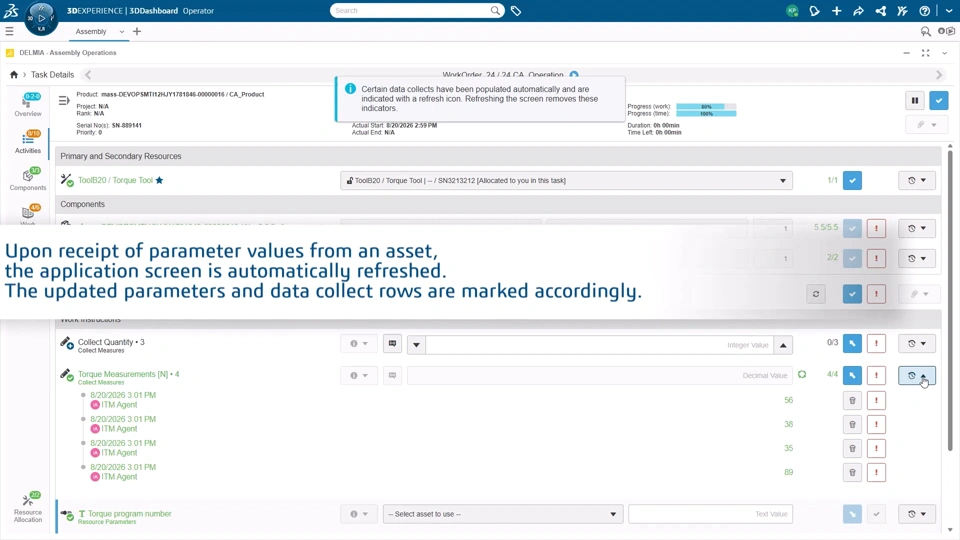Screen dimensions: 960x540
Task: Increment Collect Quantity with up arrow
Action: pyautogui.click(x=783, y=345)
